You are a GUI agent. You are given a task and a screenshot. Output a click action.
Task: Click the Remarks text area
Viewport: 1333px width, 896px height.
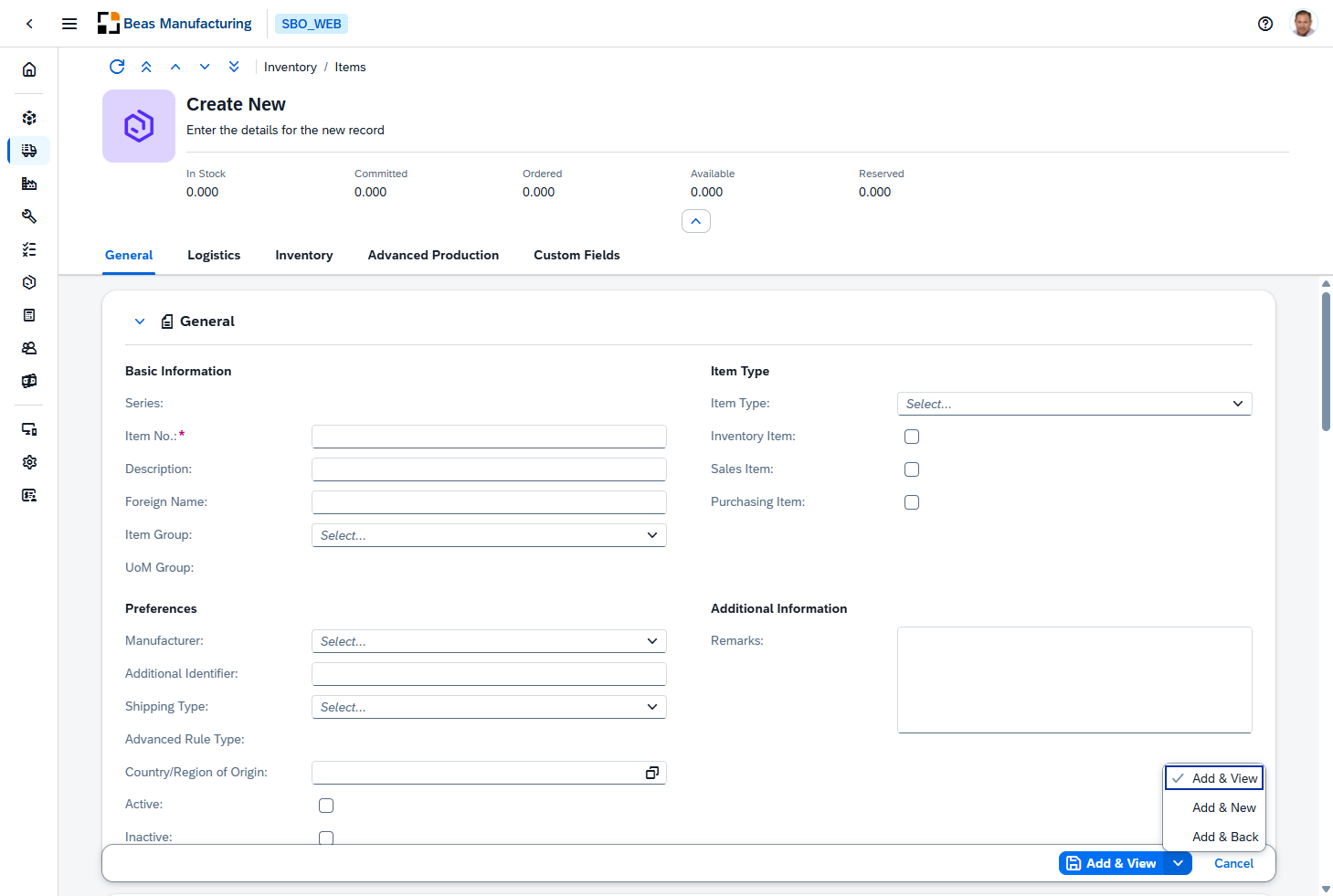click(x=1074, y=680)
